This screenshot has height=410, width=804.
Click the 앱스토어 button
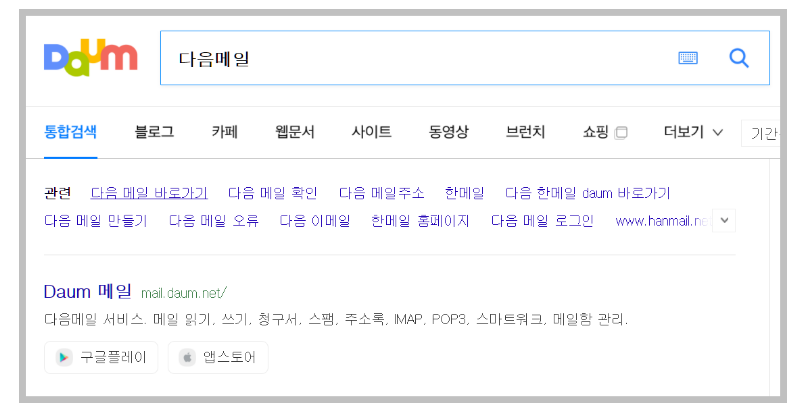point(218,357)
